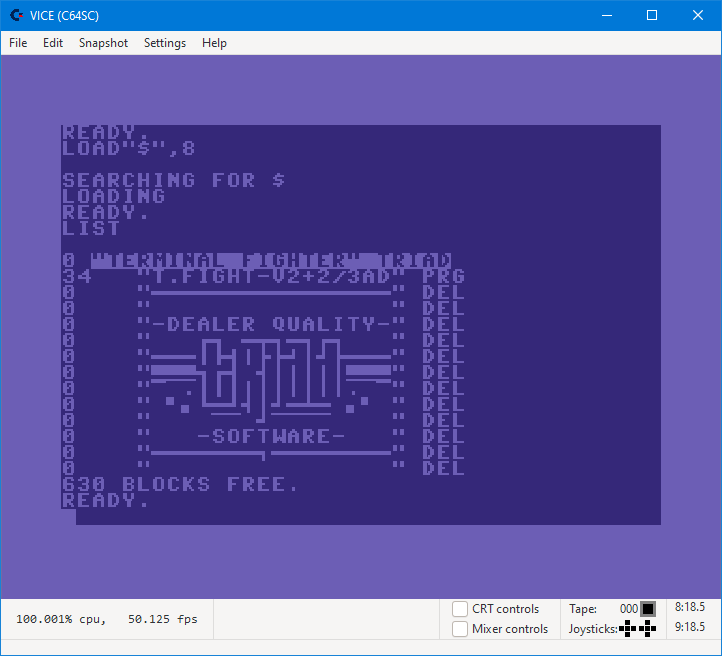This screenshot has height=656, width=722.
Task: Click the drive 9 track readout 9:18.5
Action: point(690,627)
